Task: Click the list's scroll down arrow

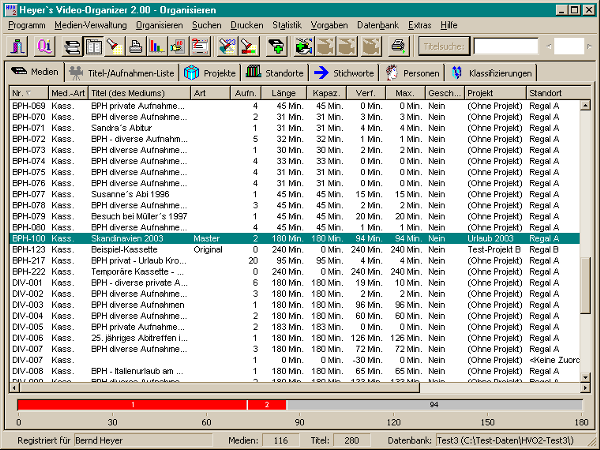Action: click(x=587, y=376)
